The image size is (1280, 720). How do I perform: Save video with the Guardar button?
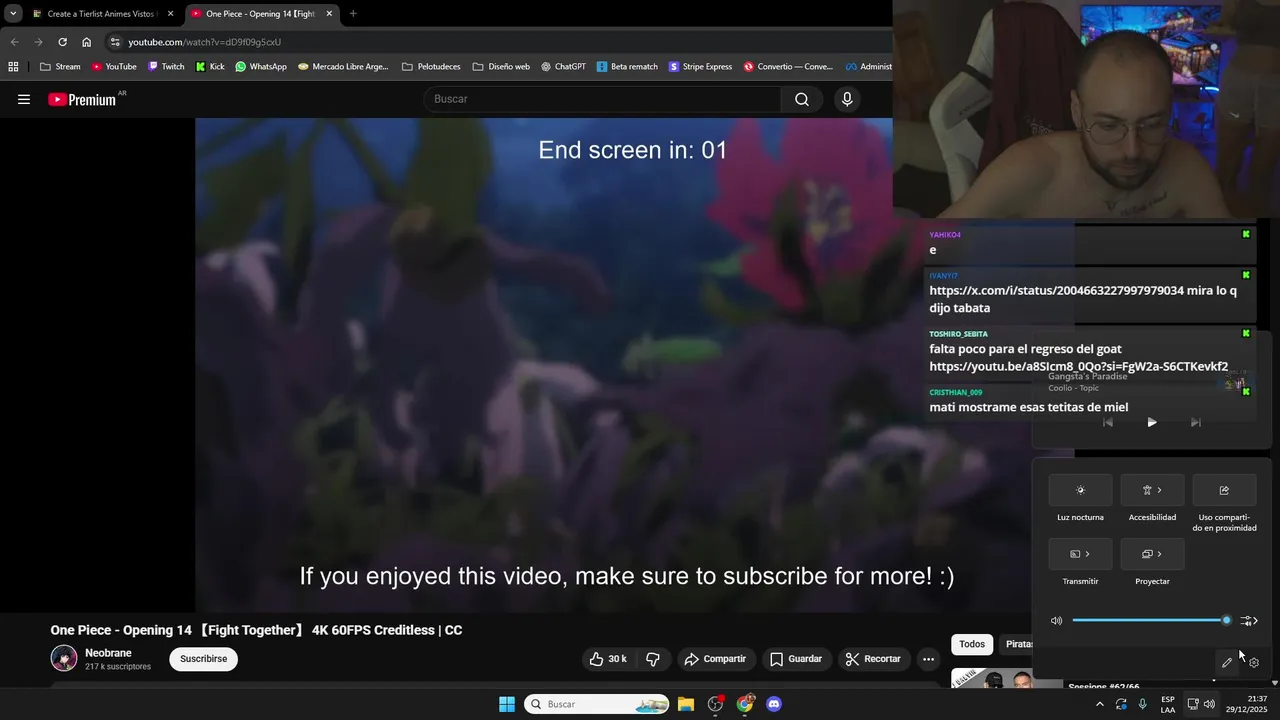tap(796, 659)
